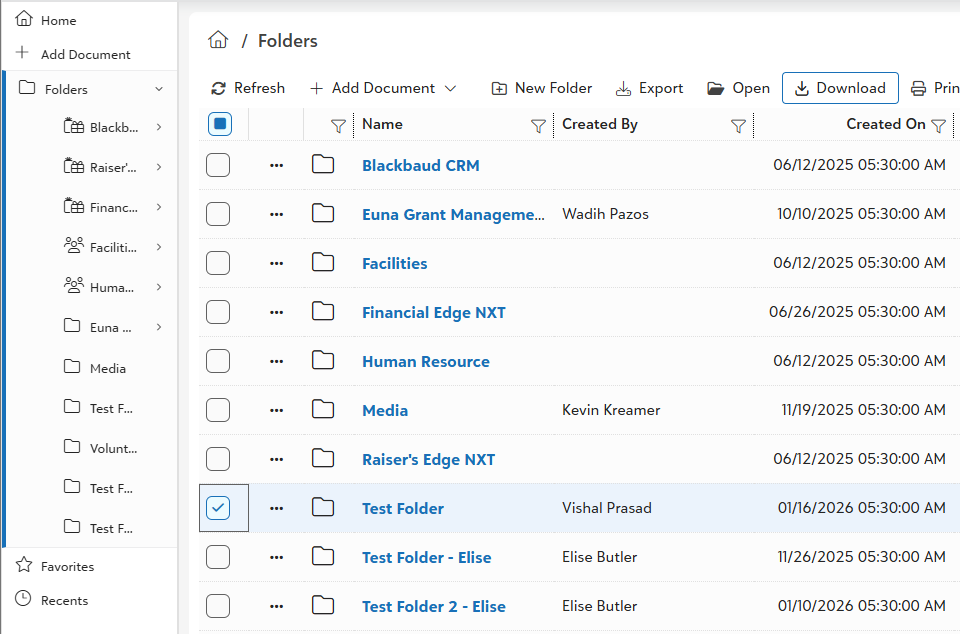Check the Test Folder 2 - Elise checkbox
The height and width of the screenshot is (634, 960).
coord(218,606)
